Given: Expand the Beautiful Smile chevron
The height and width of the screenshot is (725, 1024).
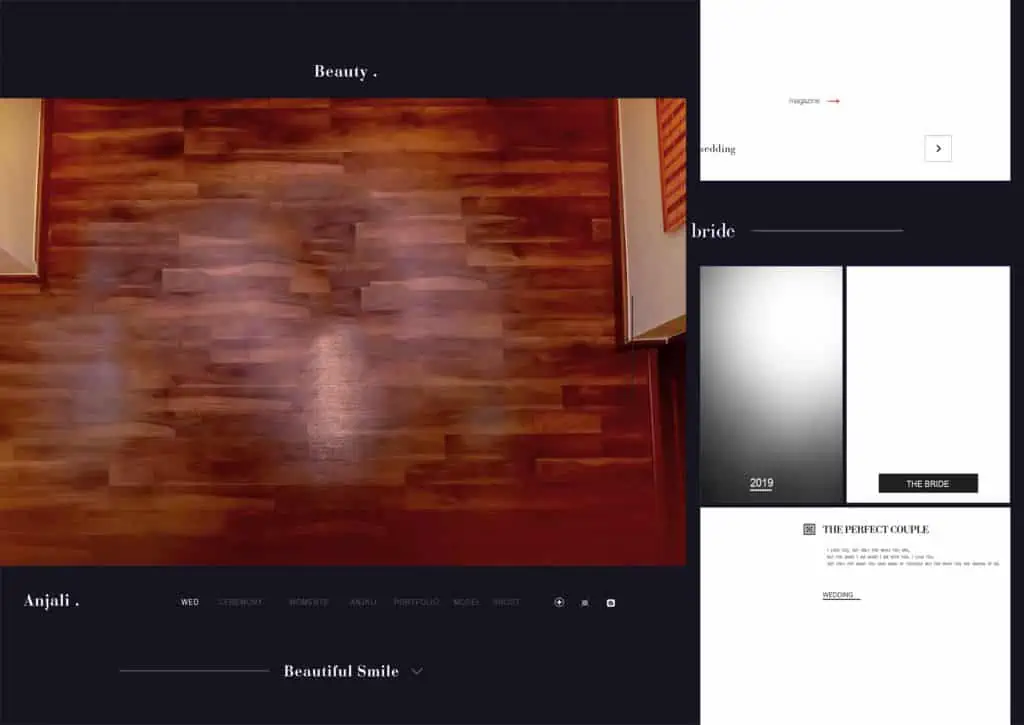Looking at the screenshot, I should click(417, 671).
